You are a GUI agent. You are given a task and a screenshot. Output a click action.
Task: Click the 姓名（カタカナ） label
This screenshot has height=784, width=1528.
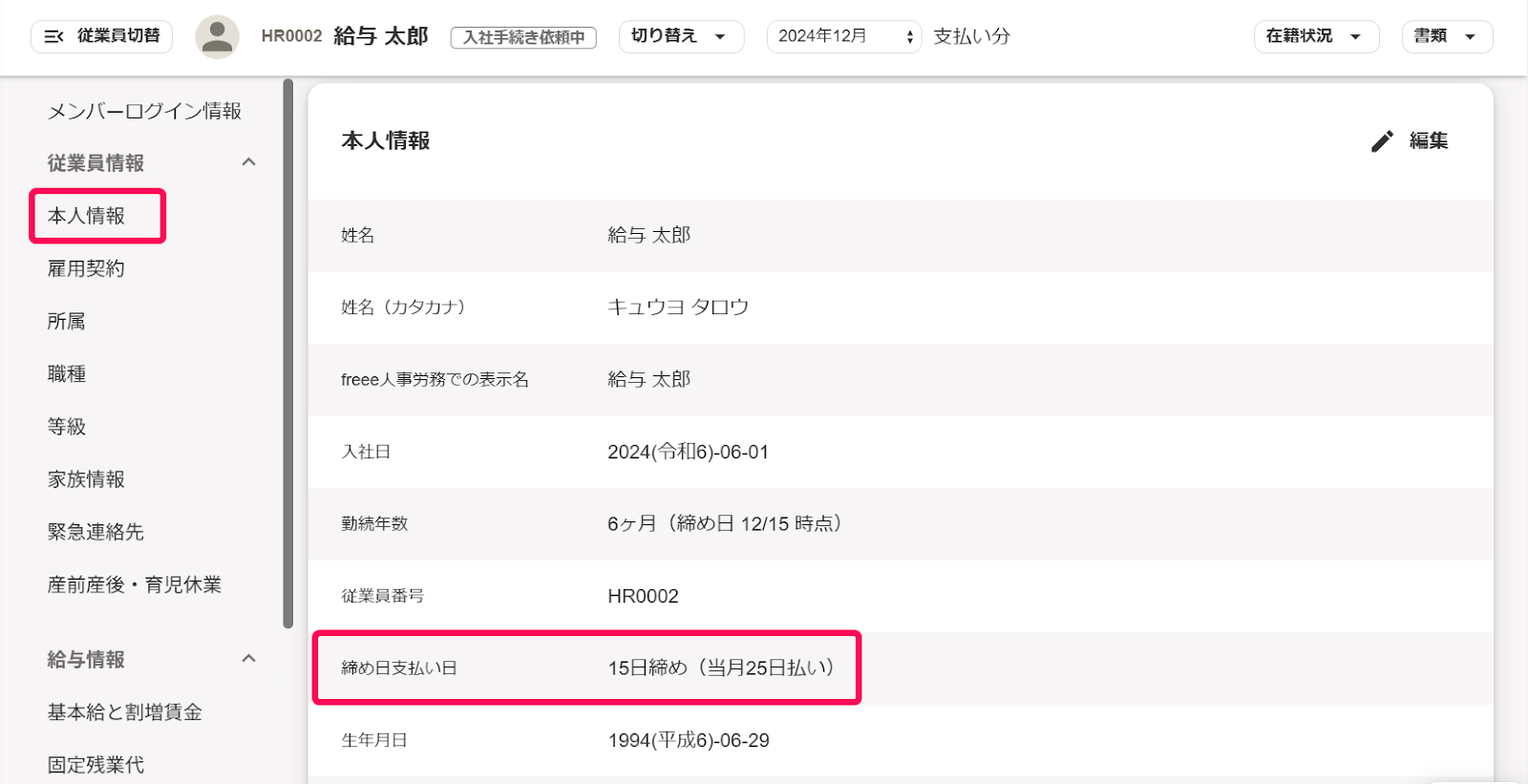(403, 307)
